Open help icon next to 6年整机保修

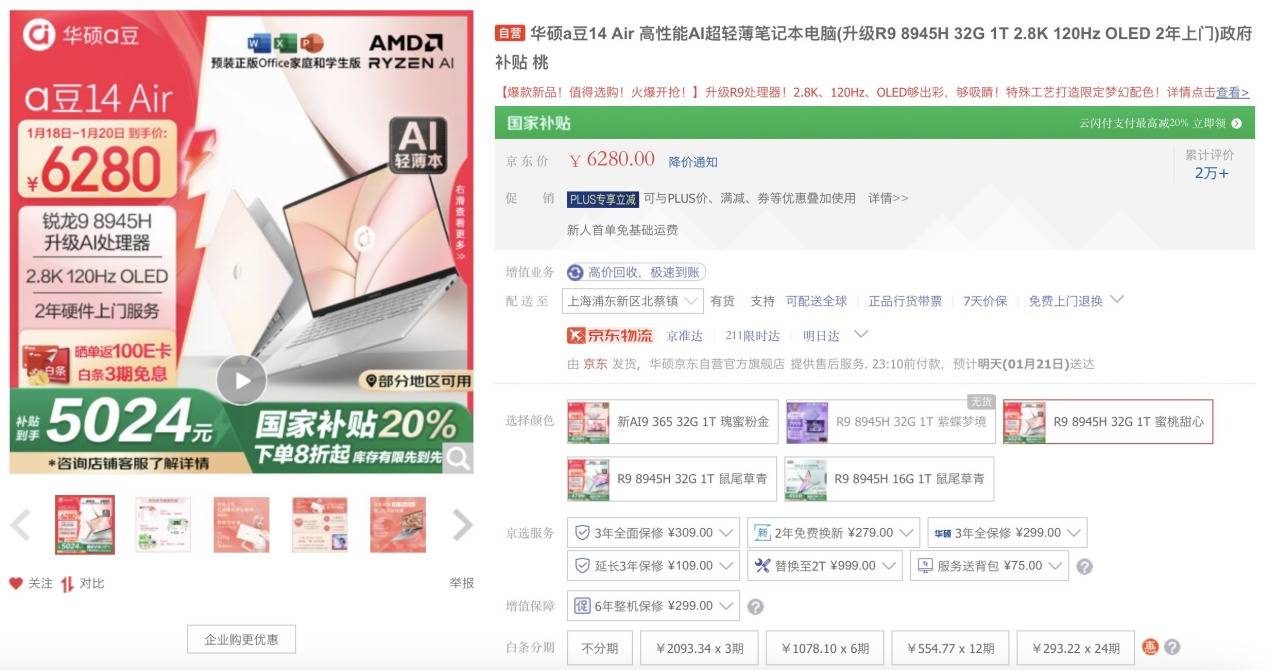(756, 606)
